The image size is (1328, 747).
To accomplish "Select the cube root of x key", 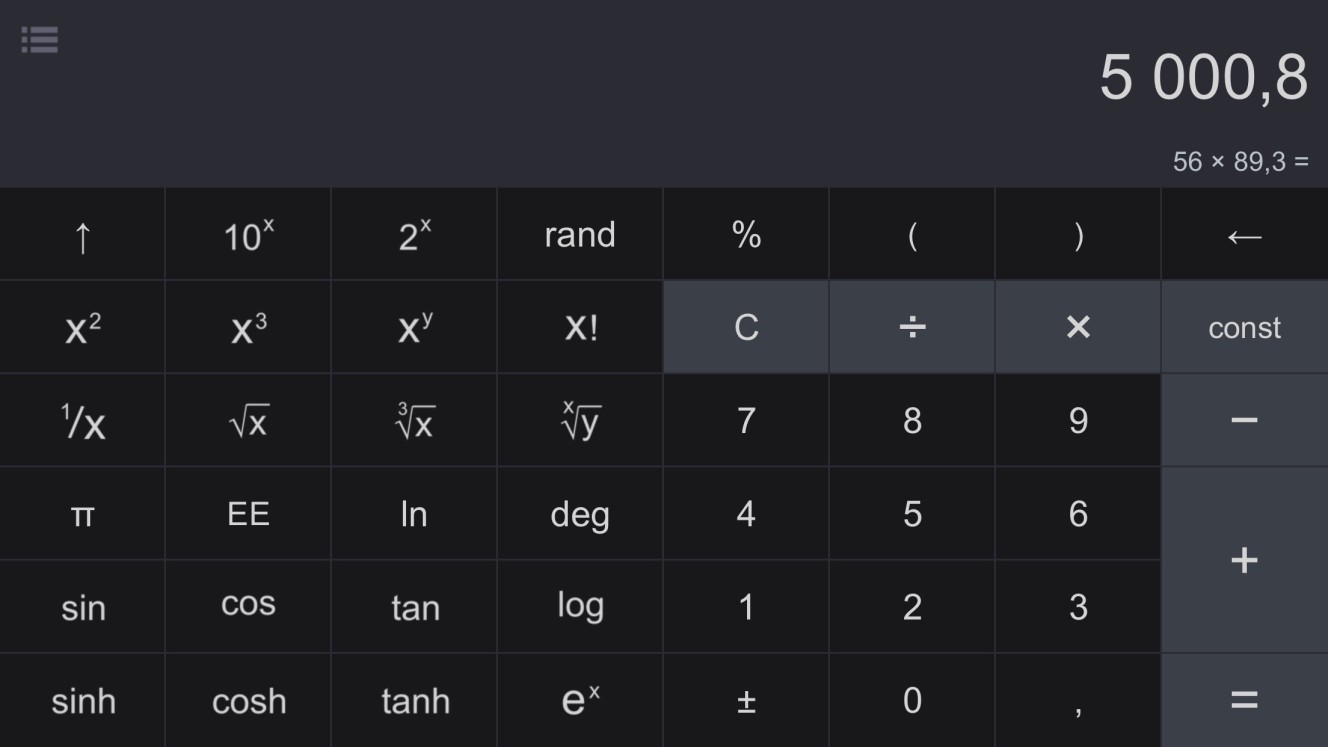I will (414, 421).
